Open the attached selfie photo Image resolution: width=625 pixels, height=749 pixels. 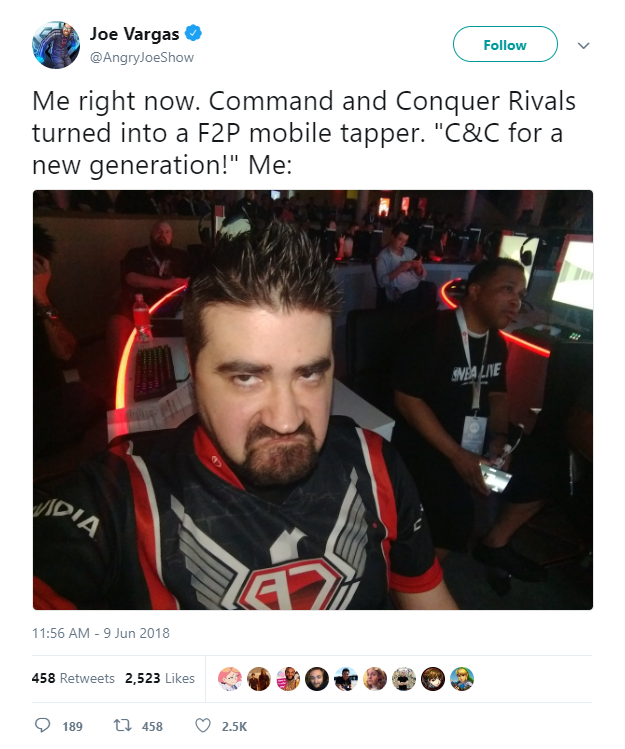pyautogui.click(x=312, y=400)
